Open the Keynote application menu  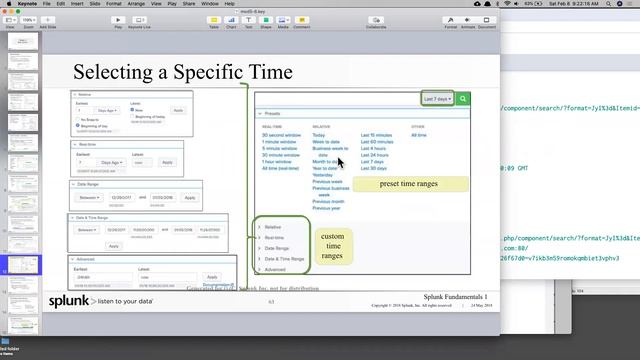click(x=27, y=4)
